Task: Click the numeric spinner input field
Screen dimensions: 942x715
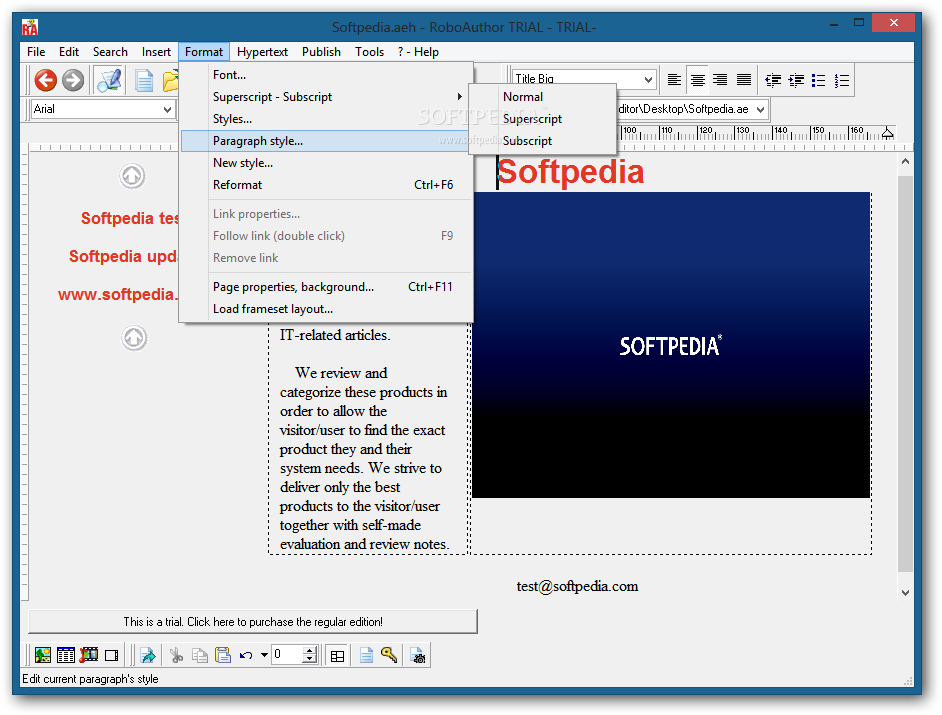Action: tap(288, 655)
